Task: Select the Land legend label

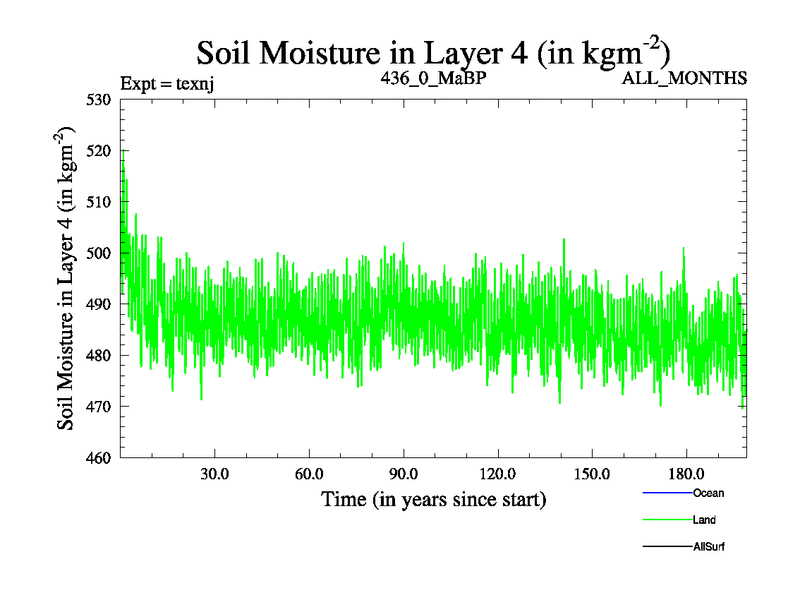Action: click(704, 520)
